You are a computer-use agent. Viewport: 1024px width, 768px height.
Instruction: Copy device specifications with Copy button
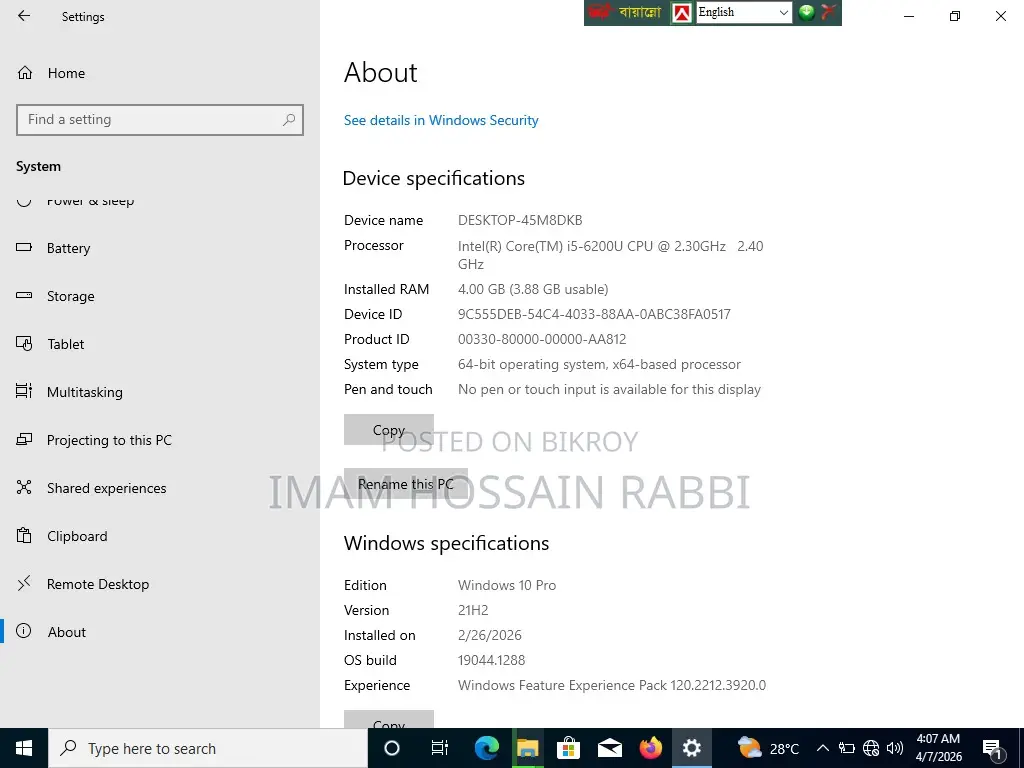click(389, 430)
